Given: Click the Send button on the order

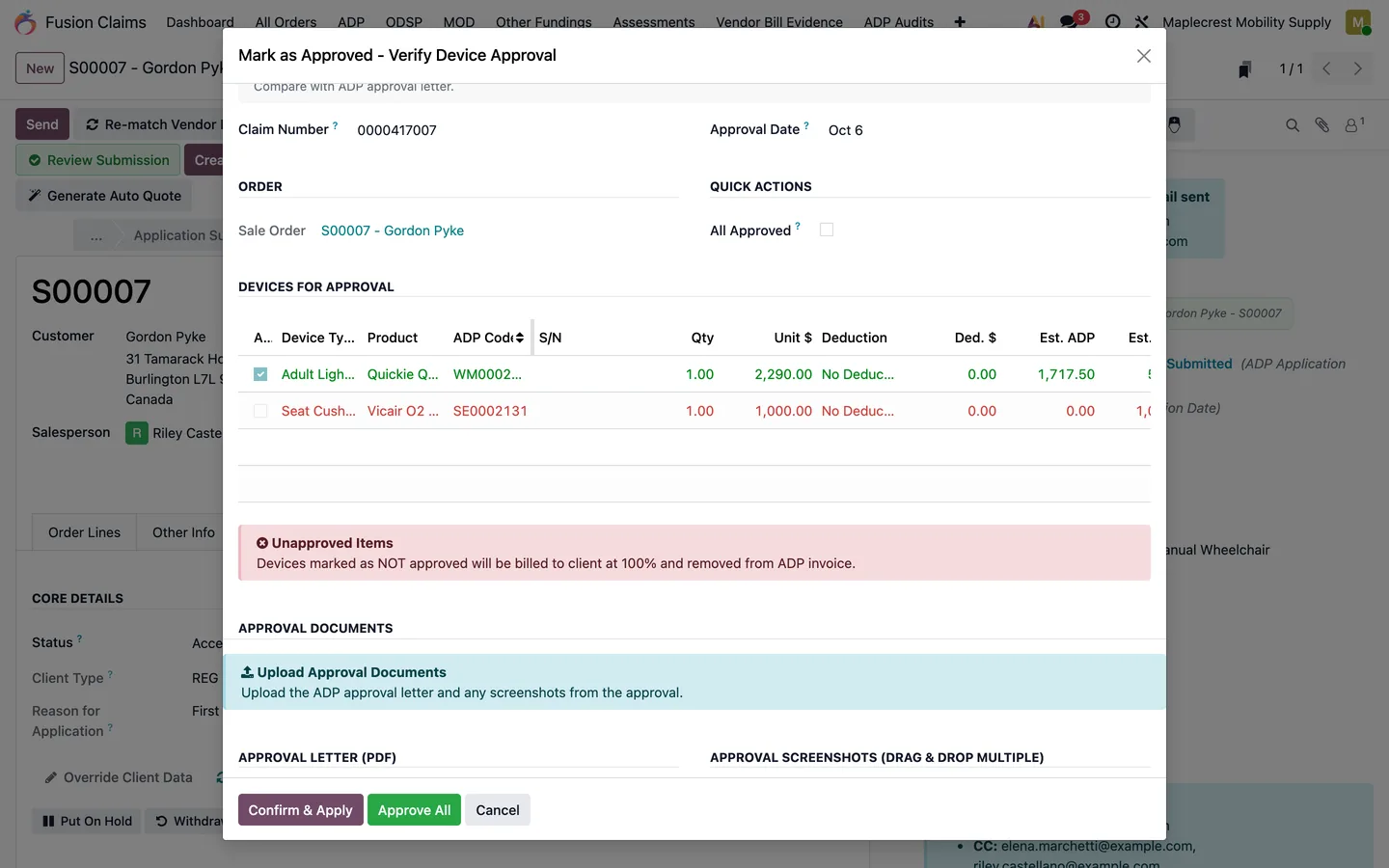Looking at the screenshot, I should pyautogui.click(x=42, y=124).
